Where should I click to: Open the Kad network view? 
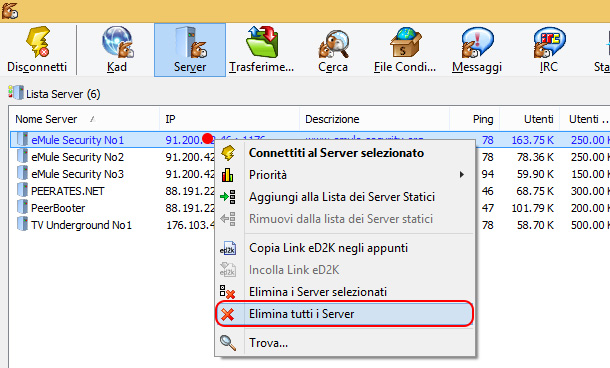coord(117,50)
